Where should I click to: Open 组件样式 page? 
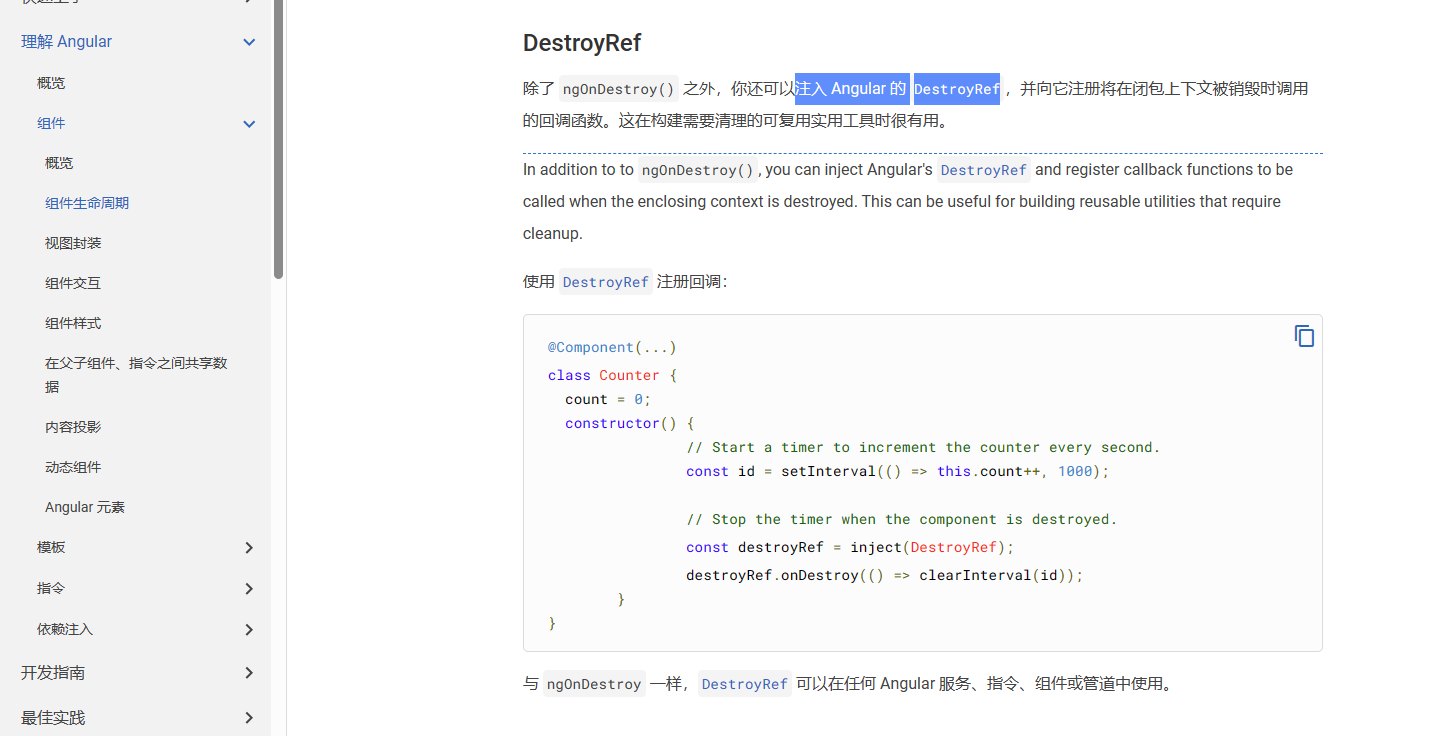(x=73, y=323)
